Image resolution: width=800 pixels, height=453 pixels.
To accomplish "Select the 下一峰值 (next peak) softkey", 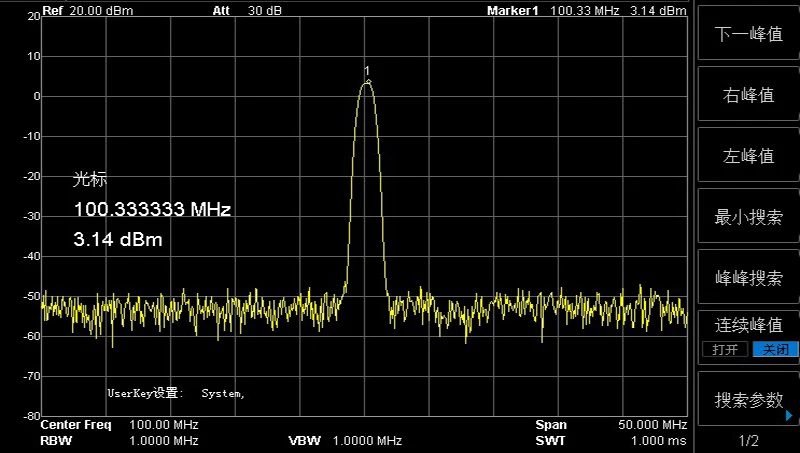I will (748, 34).
